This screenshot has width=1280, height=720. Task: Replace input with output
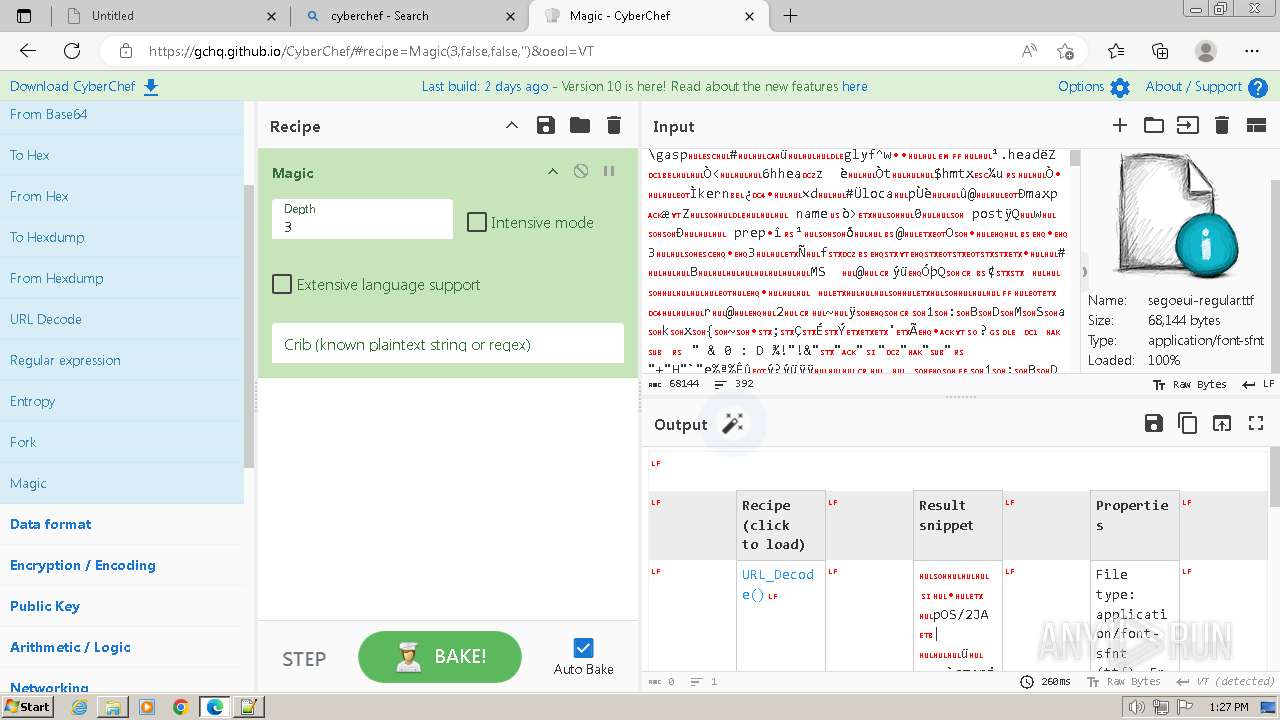tap(1222, 423)
